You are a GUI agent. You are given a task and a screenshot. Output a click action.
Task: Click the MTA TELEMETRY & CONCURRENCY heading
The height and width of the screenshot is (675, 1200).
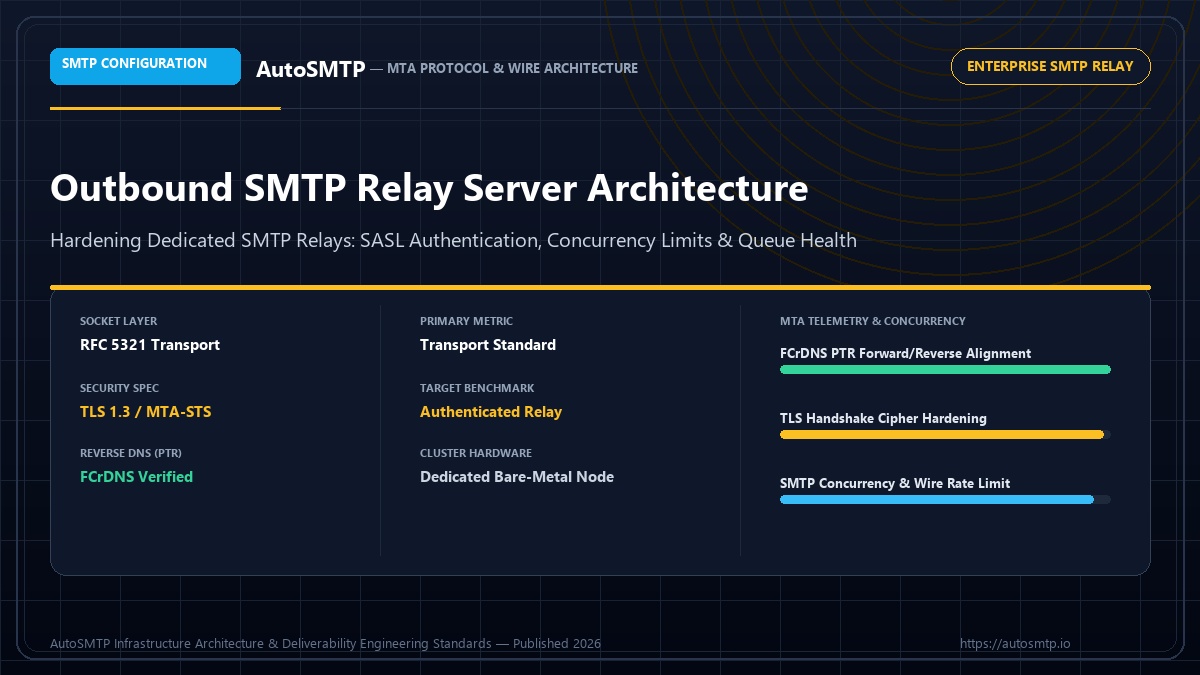[873, 321]
